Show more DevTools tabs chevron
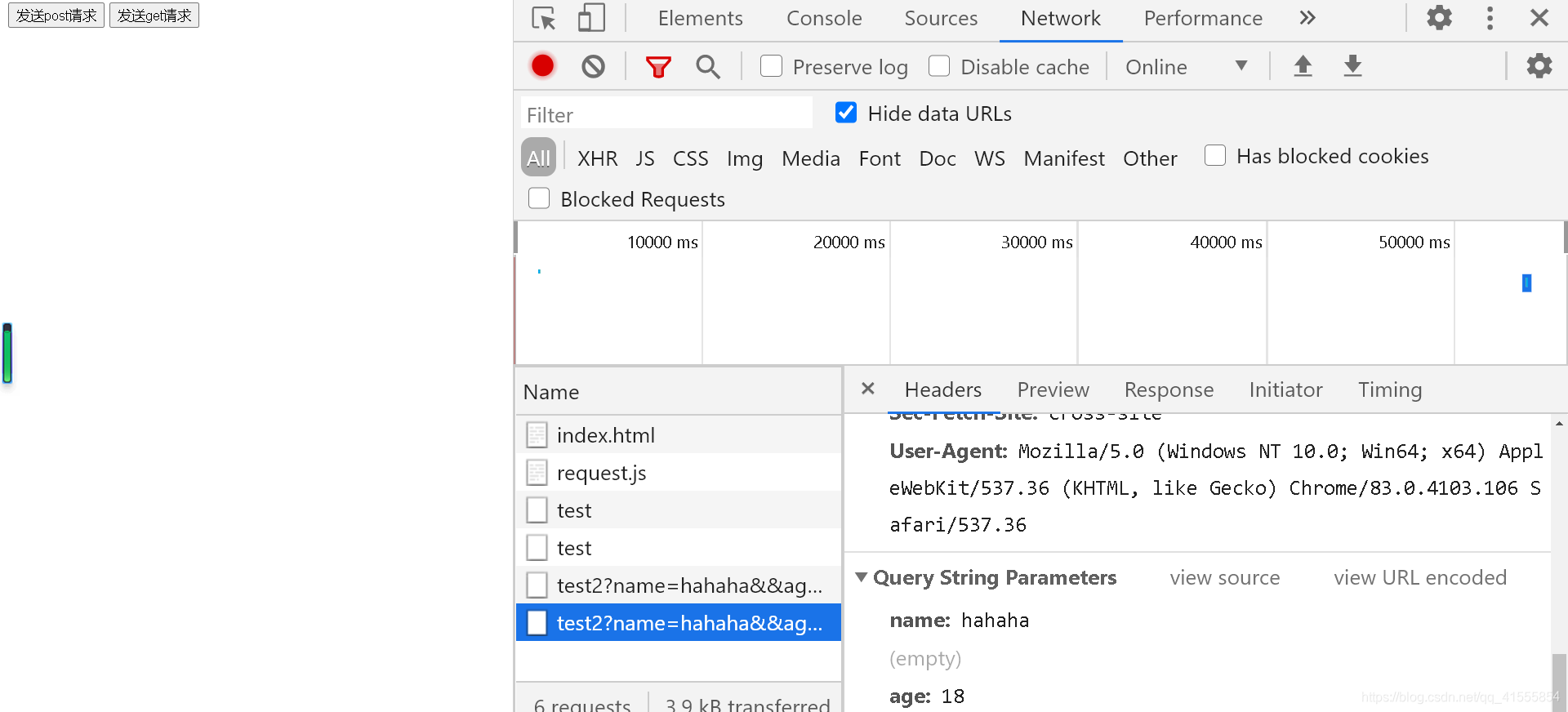 click(x=1307, y=18)
